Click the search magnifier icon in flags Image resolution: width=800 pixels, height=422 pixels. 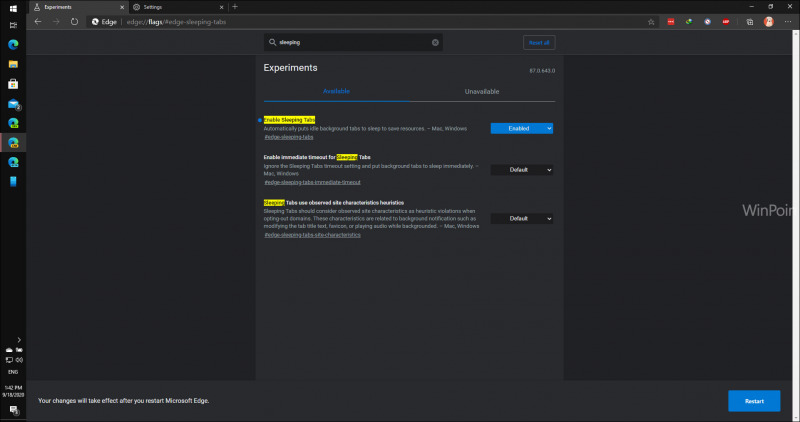pos(272,42)
